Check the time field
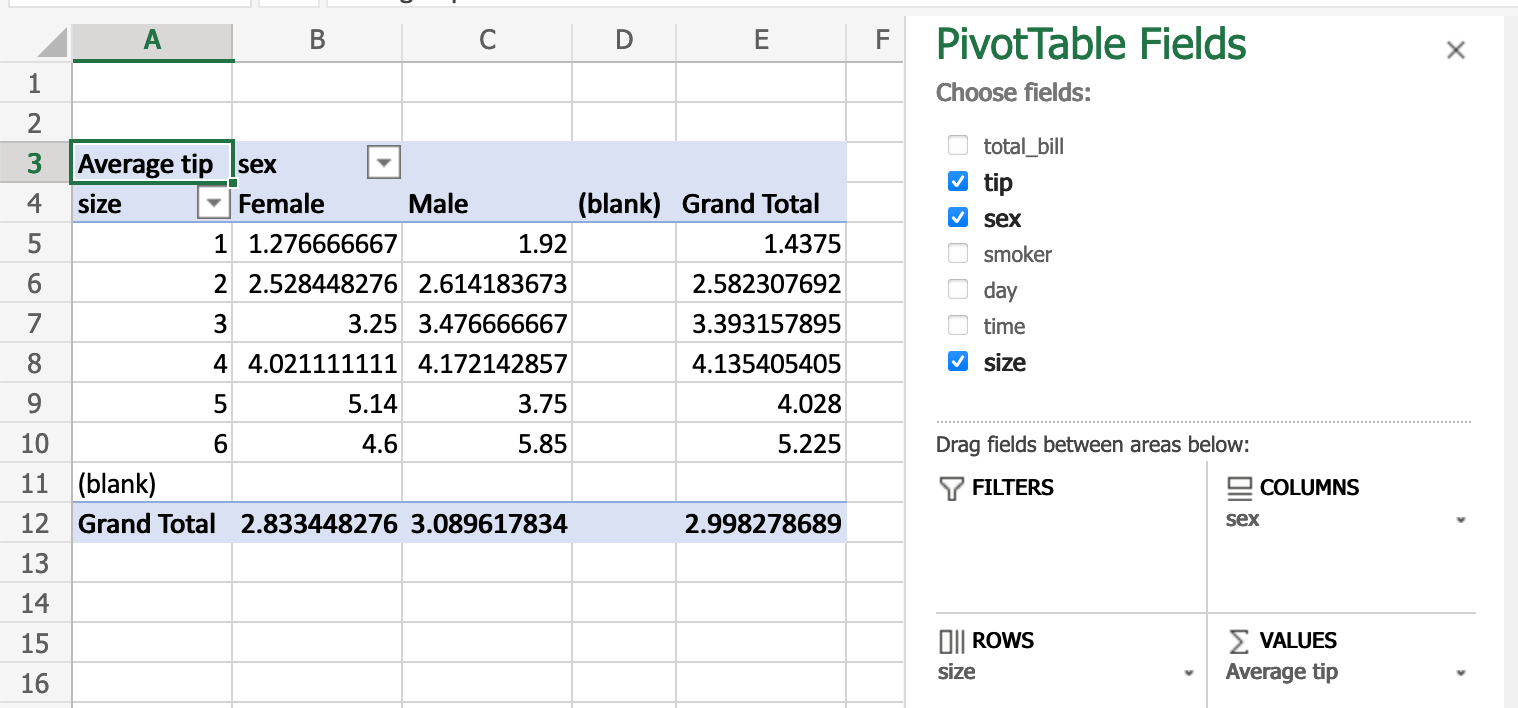The height and width of the screenshot is (708, 1518). click(957, 326)
